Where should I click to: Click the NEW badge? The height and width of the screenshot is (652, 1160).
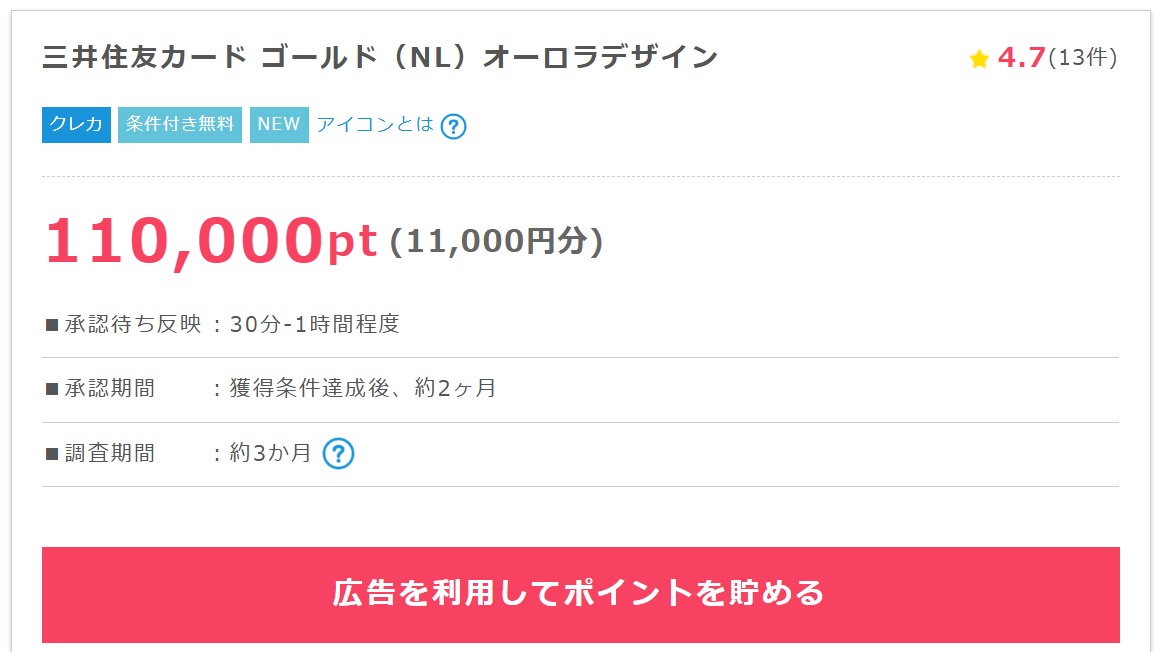(x=279, y=125)
